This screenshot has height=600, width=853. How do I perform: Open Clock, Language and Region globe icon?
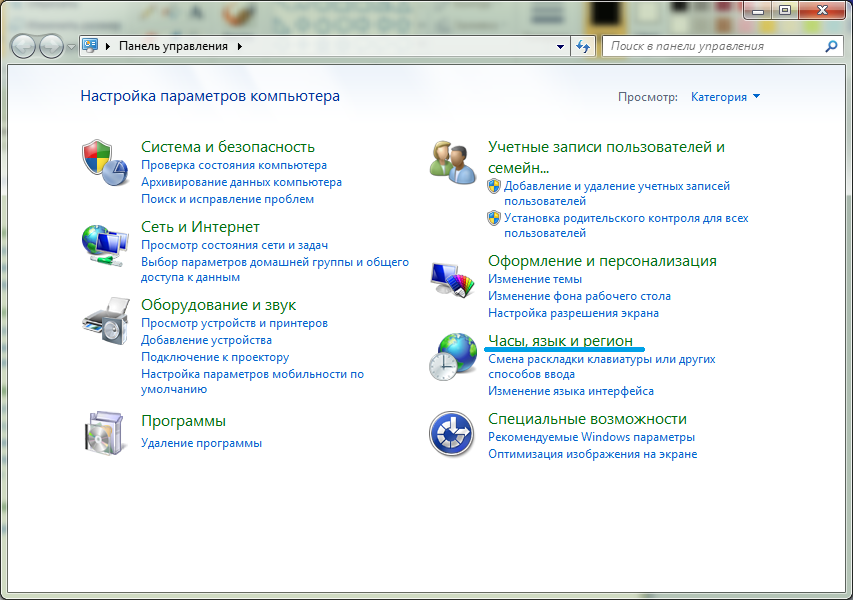click(x=453, y=357)
